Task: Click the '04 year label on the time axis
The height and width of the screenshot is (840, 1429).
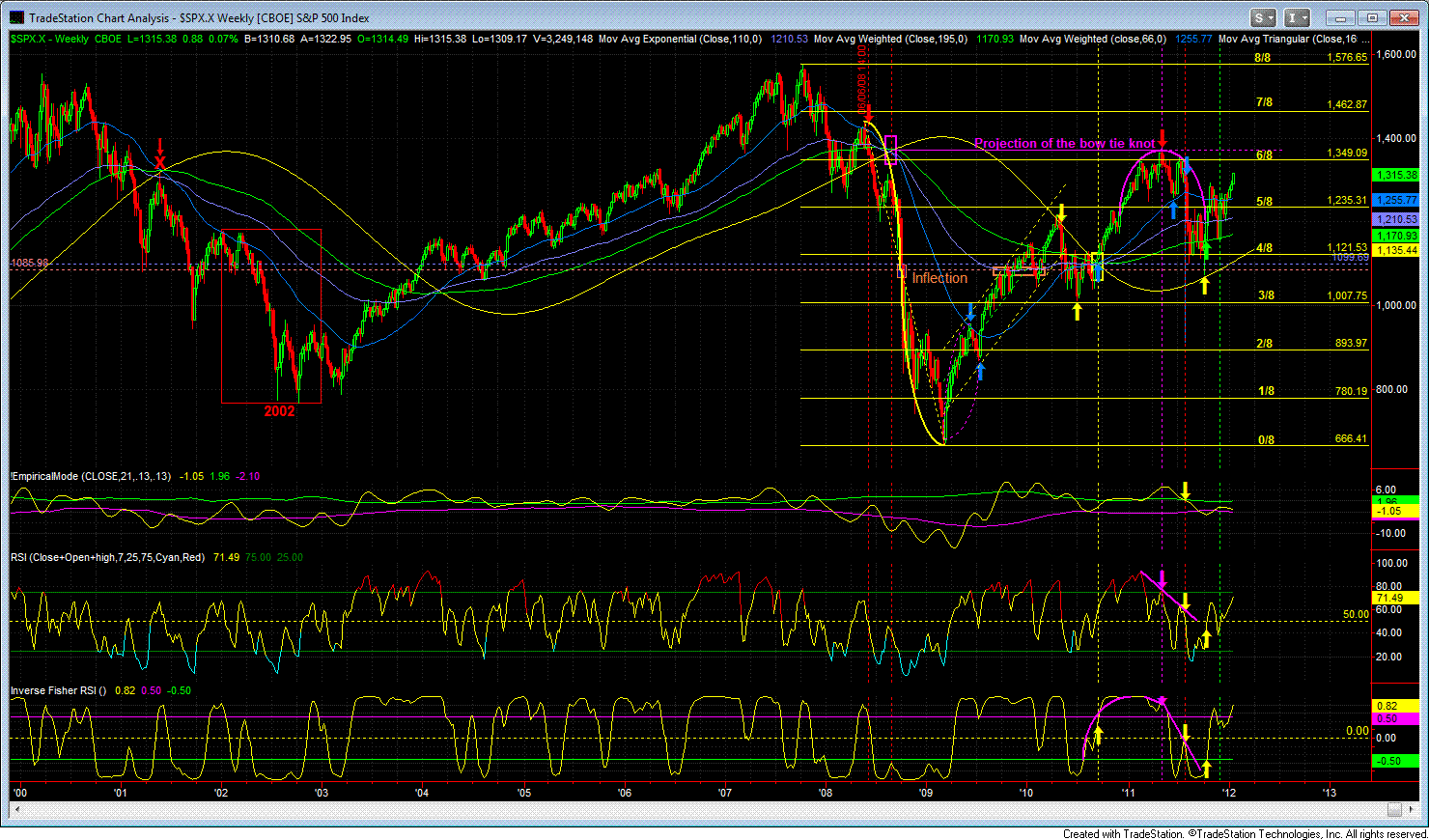Action: [422, 793]
